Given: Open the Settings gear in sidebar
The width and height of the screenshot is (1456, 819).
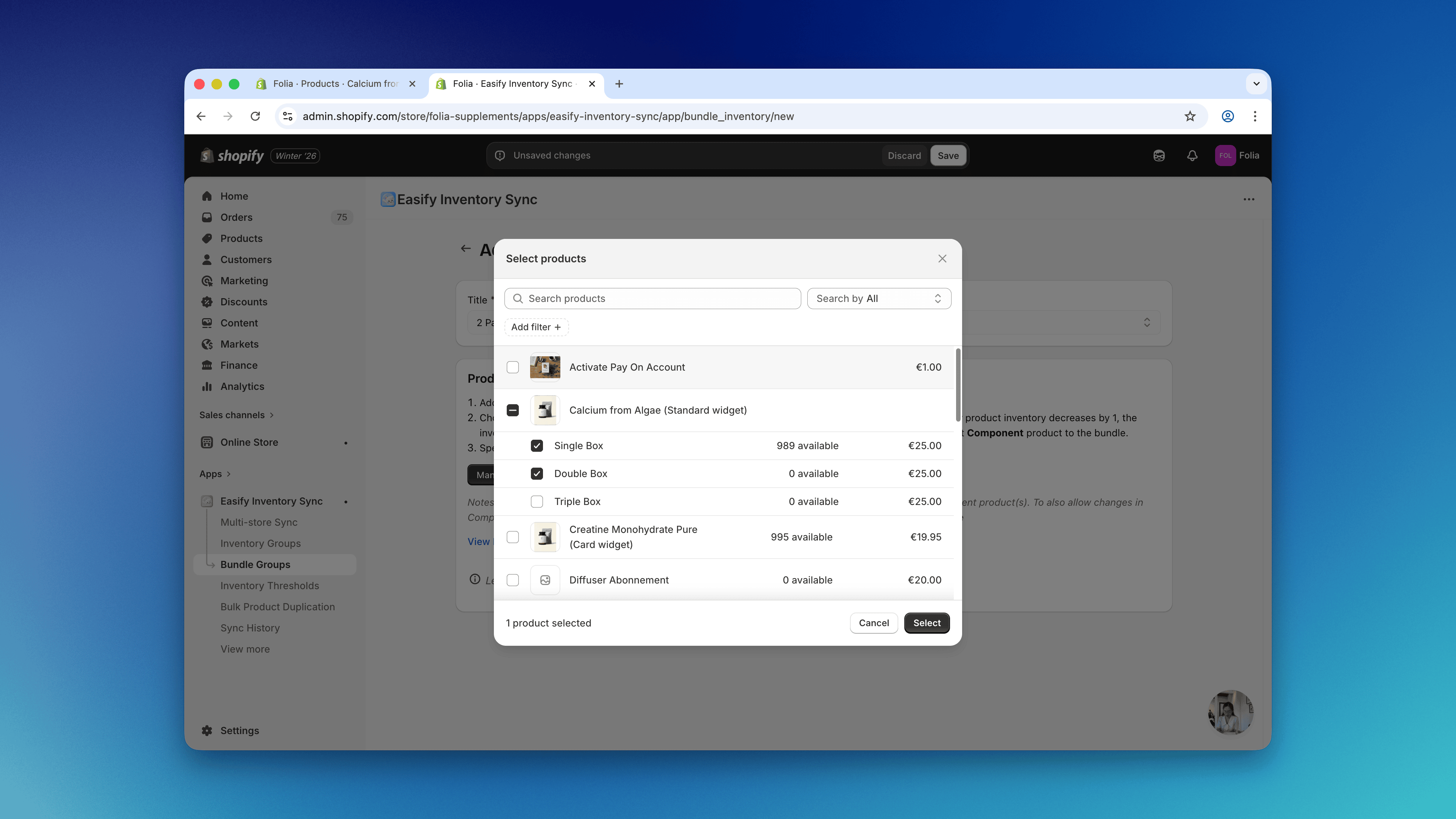Looking at the screenshot, I should point(207,730).
